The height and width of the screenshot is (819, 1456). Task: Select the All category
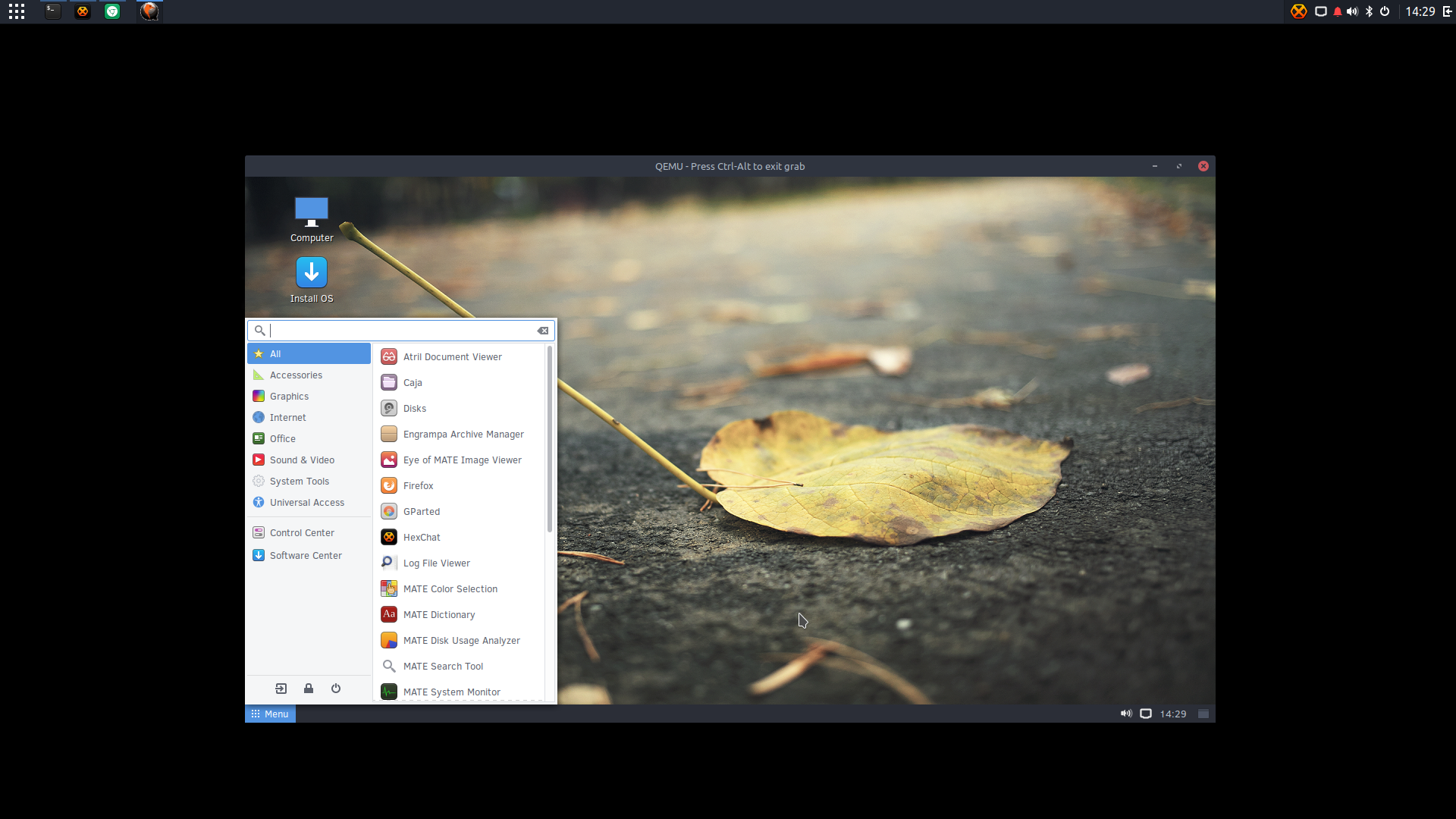coord(309,354)
